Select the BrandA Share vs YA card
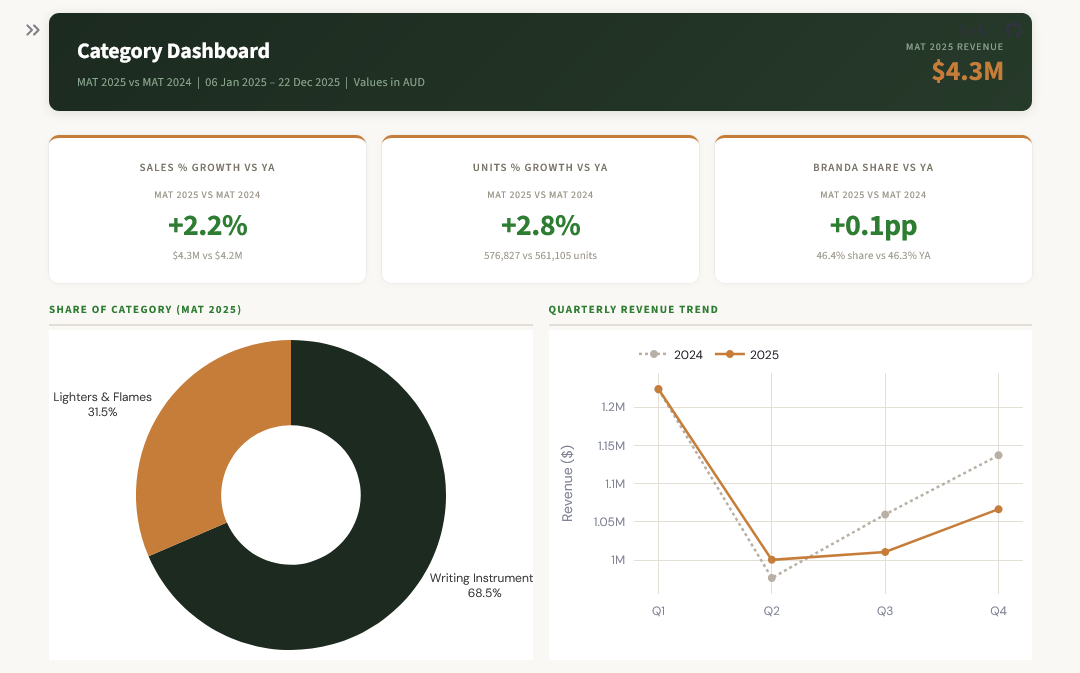The width and height of the screenshot is (1080, 673). point(873,210)
